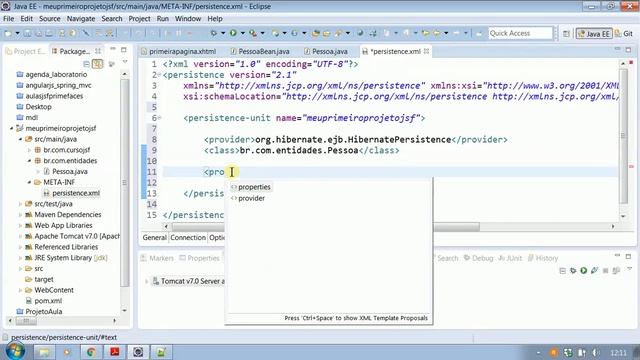Open the Connection tab of persistence editor
640x360 pixels.
188,238
